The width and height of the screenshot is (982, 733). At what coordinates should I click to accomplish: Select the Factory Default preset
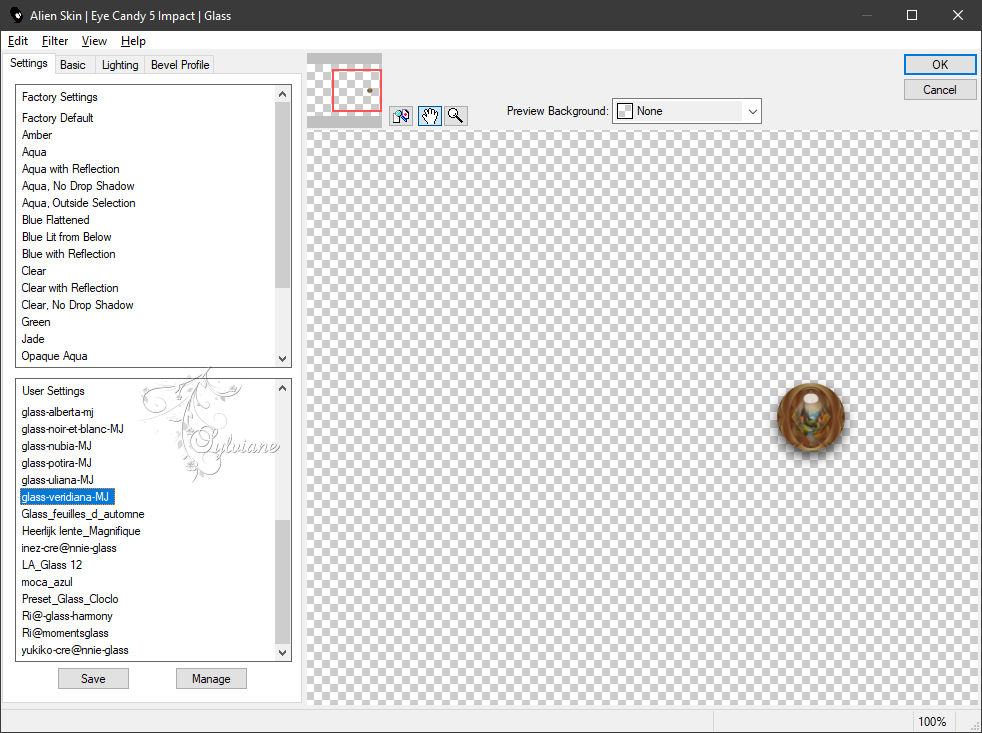pyautogui.click(x=58, y=118)
